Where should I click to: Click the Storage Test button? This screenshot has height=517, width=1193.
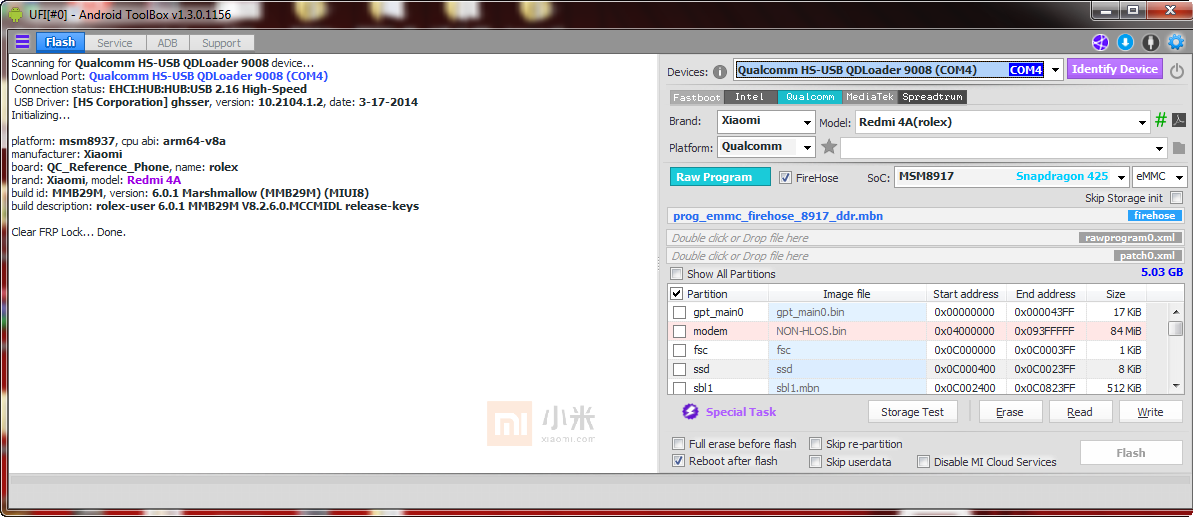point(912,412)
